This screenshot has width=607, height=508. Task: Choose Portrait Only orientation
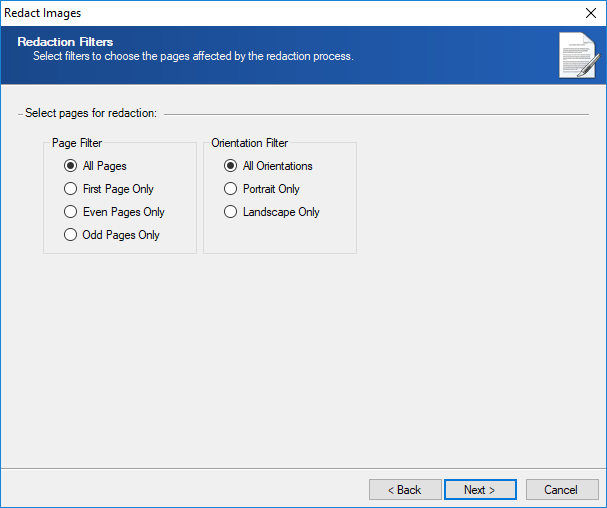point(230,189)
